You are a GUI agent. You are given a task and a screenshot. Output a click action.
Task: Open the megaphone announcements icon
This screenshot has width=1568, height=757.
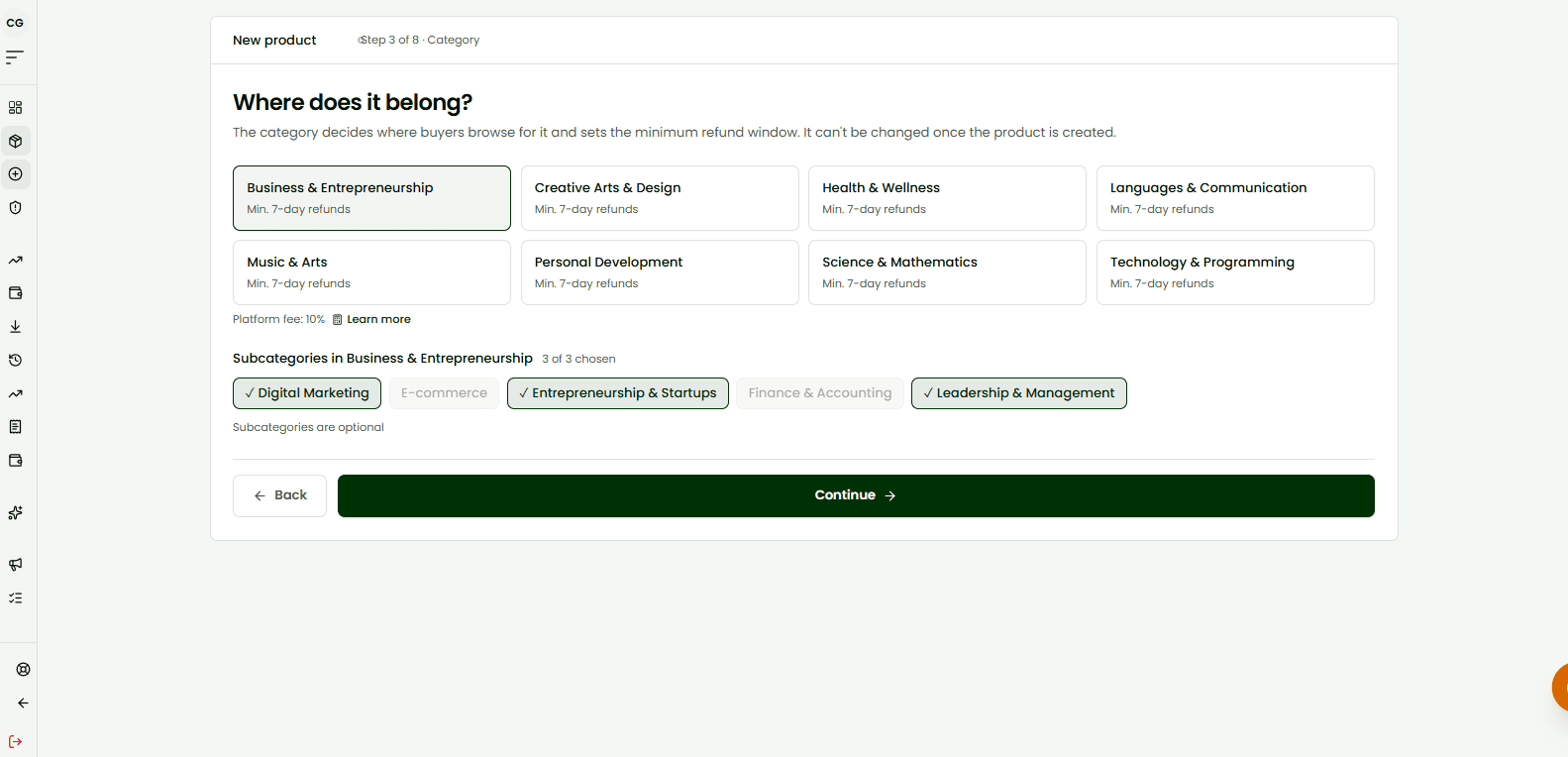click(x=15, y=565)
